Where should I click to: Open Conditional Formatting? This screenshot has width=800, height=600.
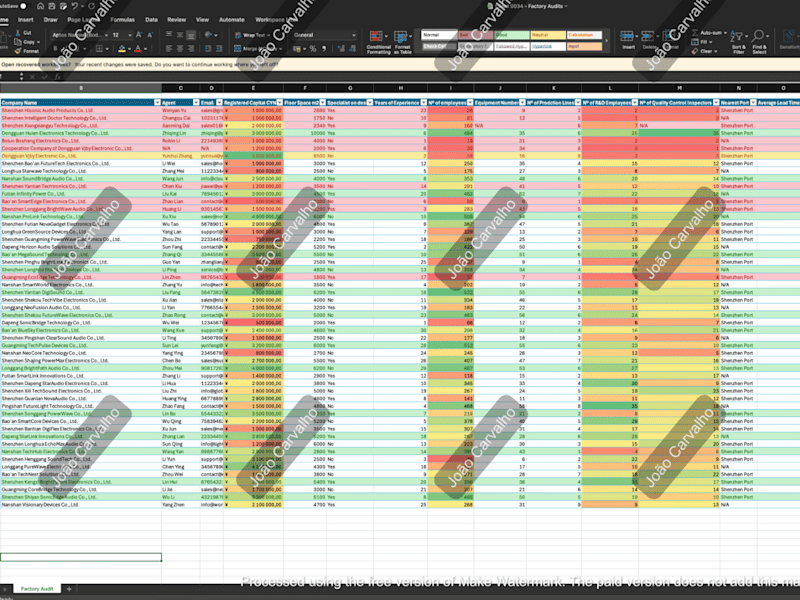point(378,42)
